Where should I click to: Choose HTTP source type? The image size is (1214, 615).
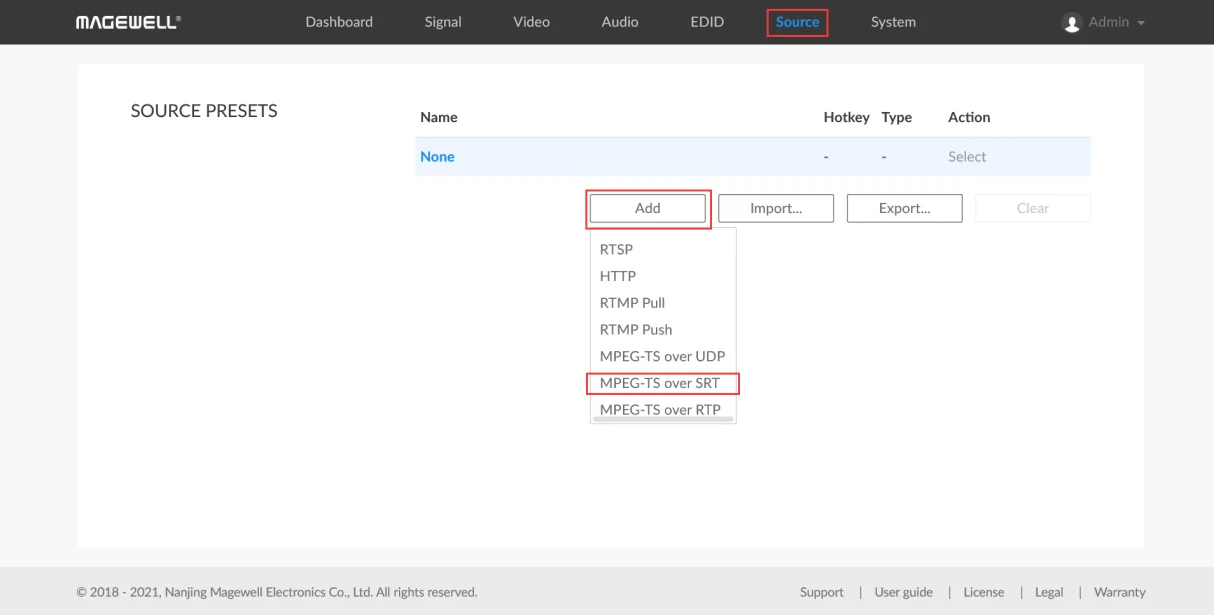tap(618, 276)
